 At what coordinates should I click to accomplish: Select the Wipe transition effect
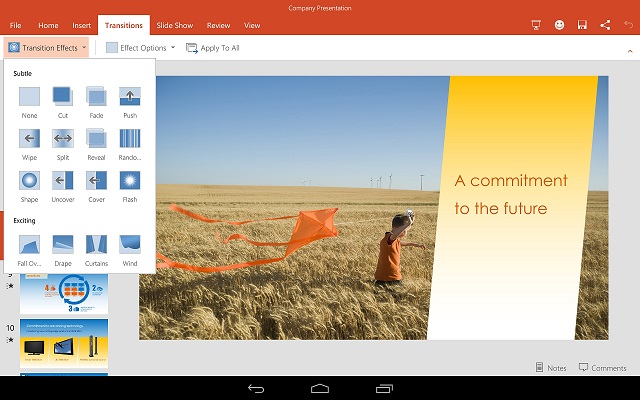29,139
